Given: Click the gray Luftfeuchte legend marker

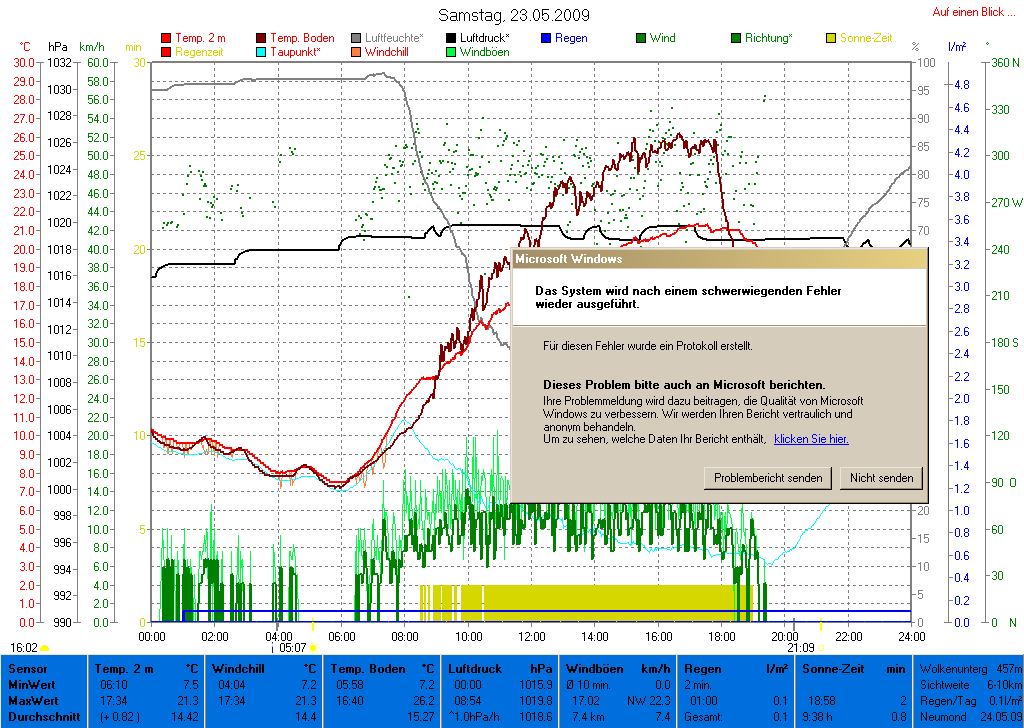Looking at the screenshot, I should (x=357, y=39).
